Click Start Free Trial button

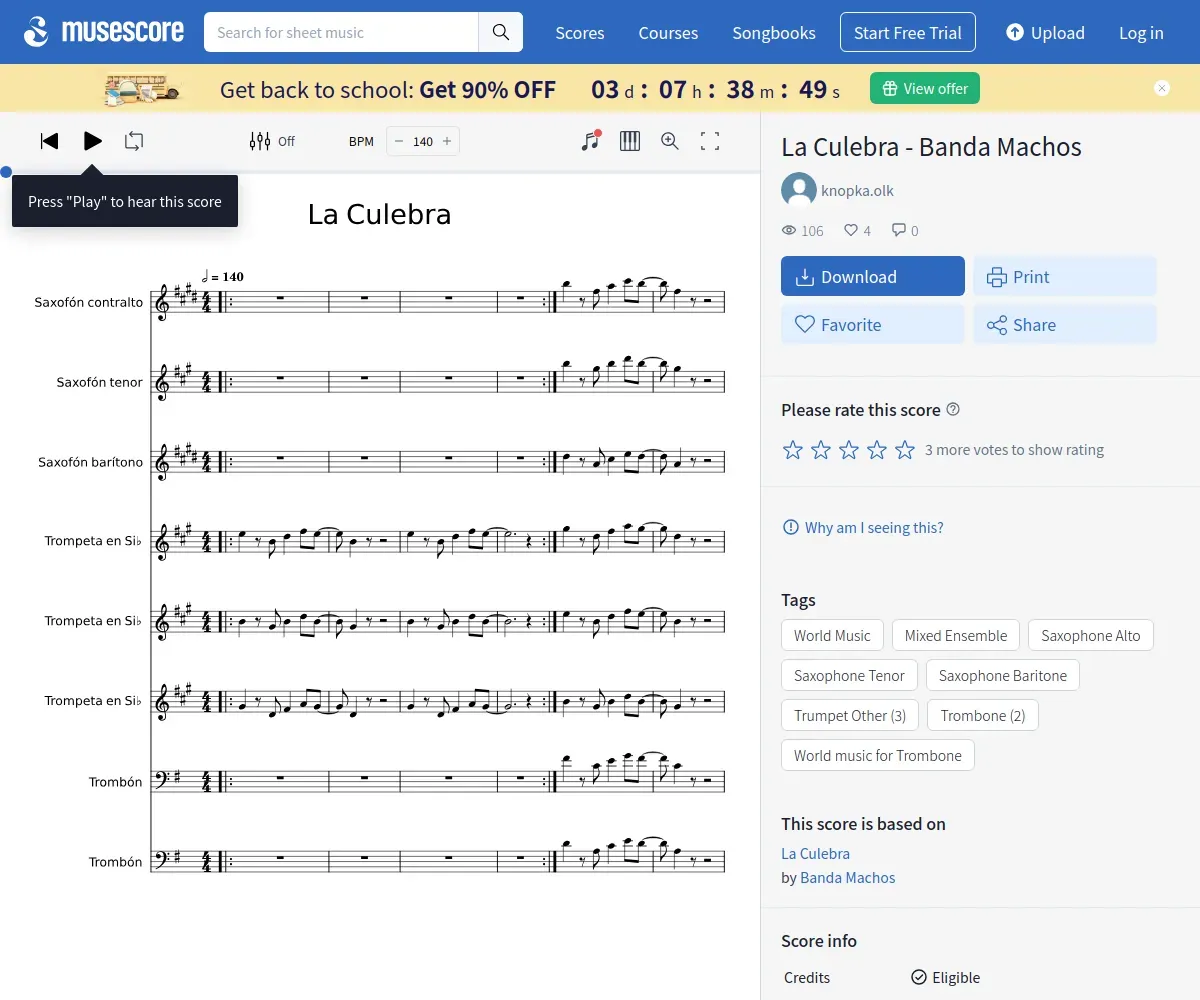click(908, 33)
